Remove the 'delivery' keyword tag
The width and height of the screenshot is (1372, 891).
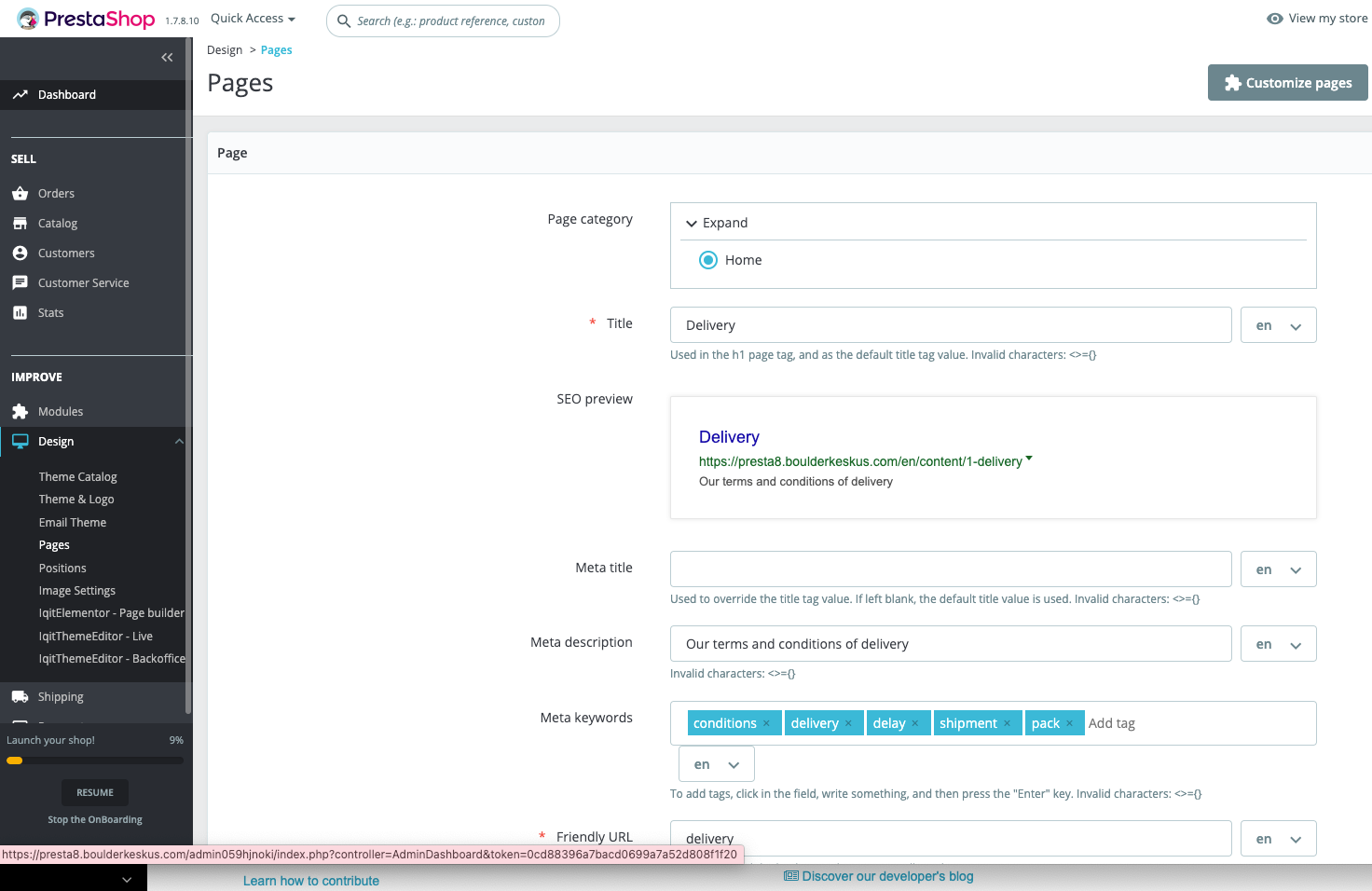(x=848, y=723)
